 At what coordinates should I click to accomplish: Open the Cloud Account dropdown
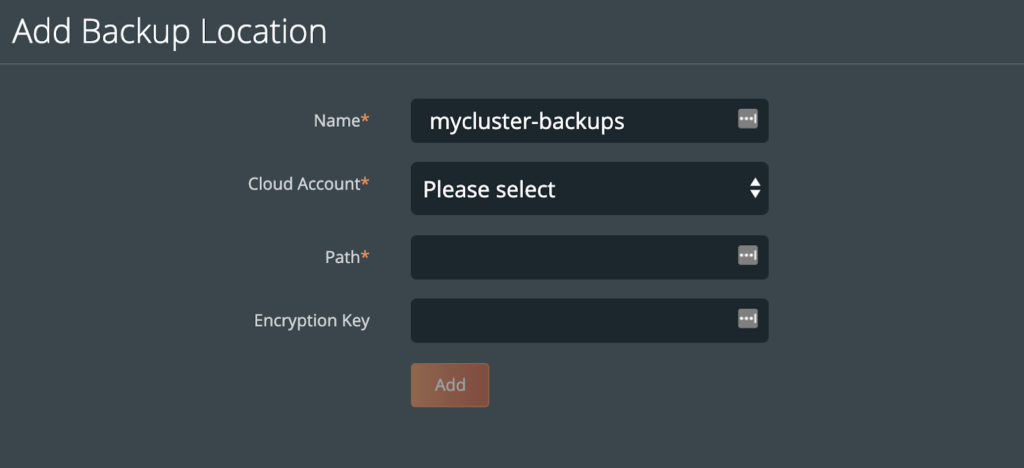(589, 188)
